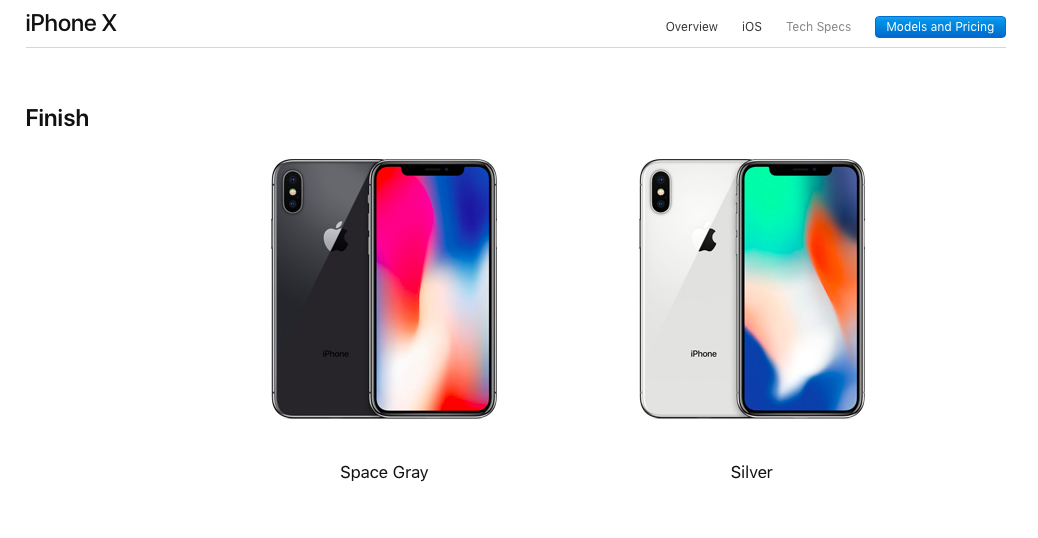Click the Apple logo on Space Gray iPhone
The height and width of the screenshot is (538, 1038).
[336, 237]
